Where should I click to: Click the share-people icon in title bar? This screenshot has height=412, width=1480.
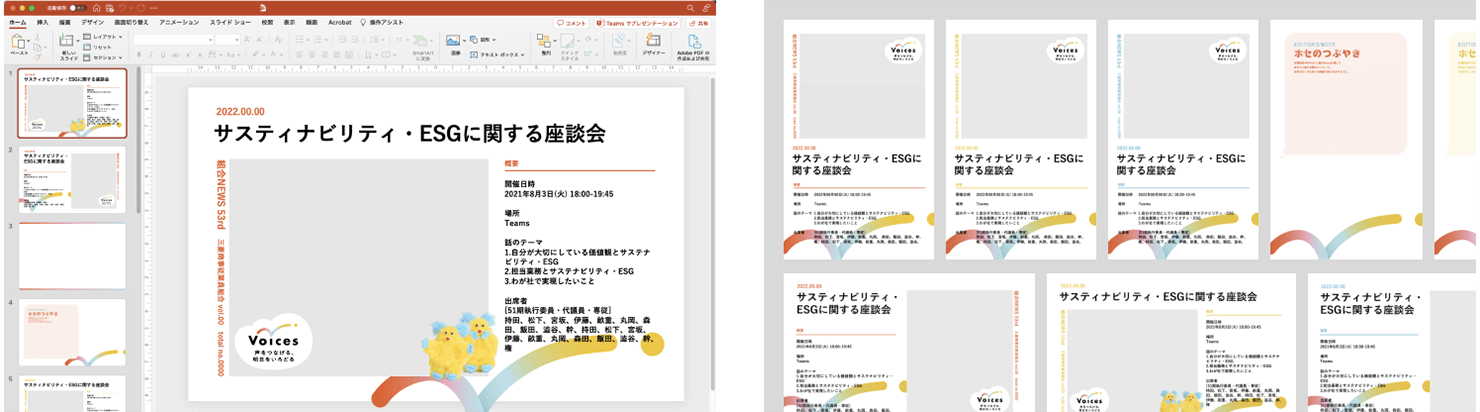click(x=706, y=8)
